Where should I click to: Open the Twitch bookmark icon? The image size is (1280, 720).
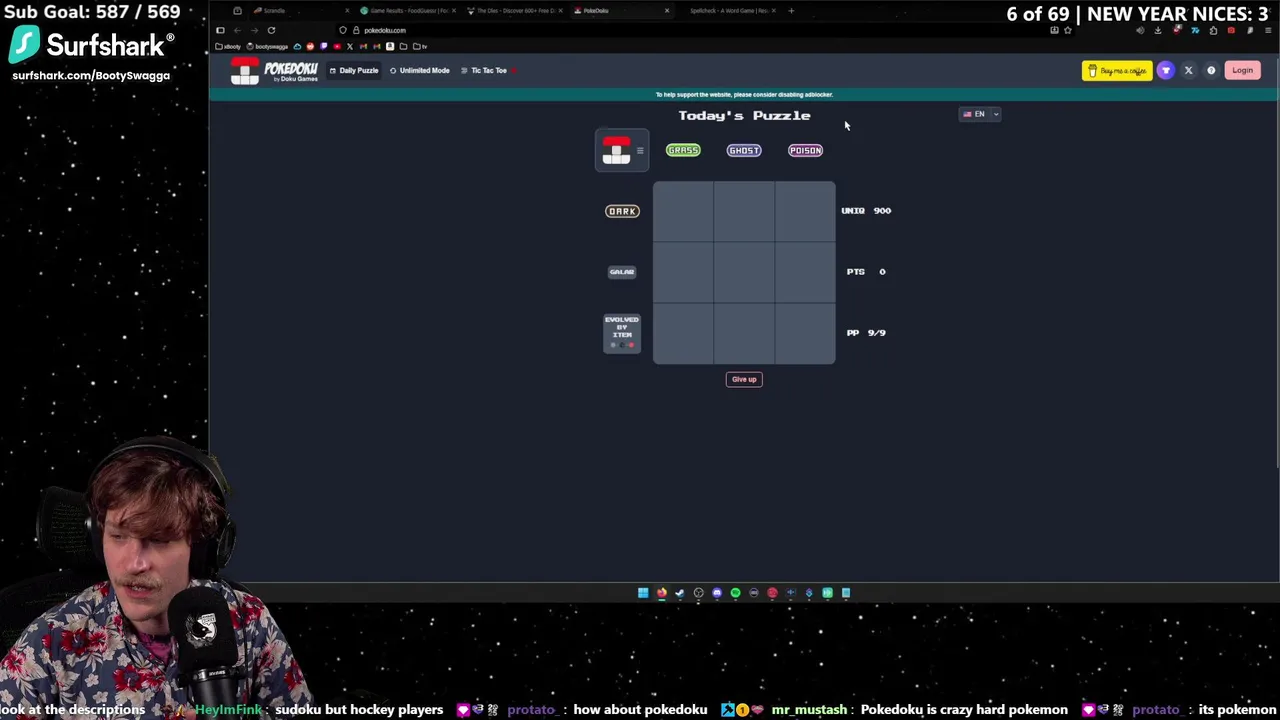point(323,46)
